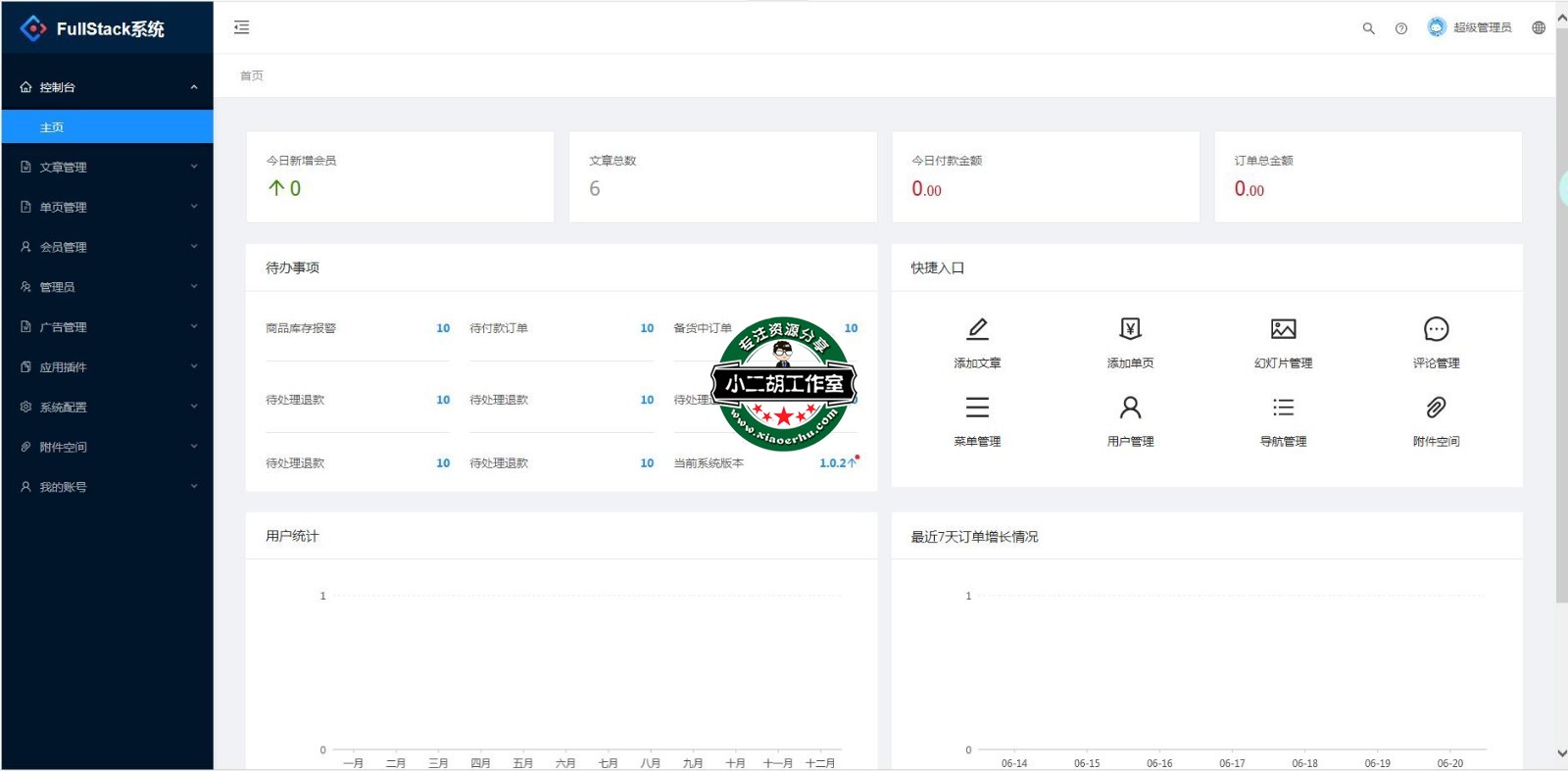Click the search magnifier icon in header
1568x771 pixels.
click(1368, 28)
